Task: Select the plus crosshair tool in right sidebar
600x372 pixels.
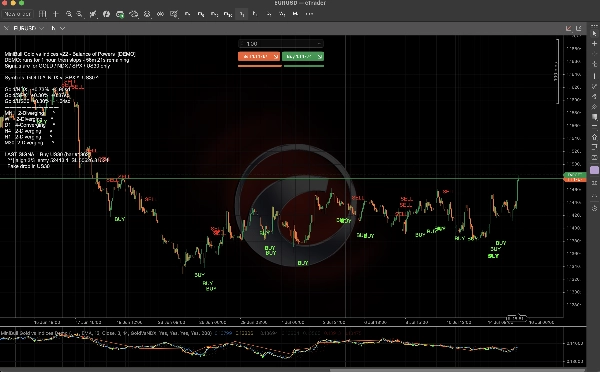Action: tap(594, 44)
